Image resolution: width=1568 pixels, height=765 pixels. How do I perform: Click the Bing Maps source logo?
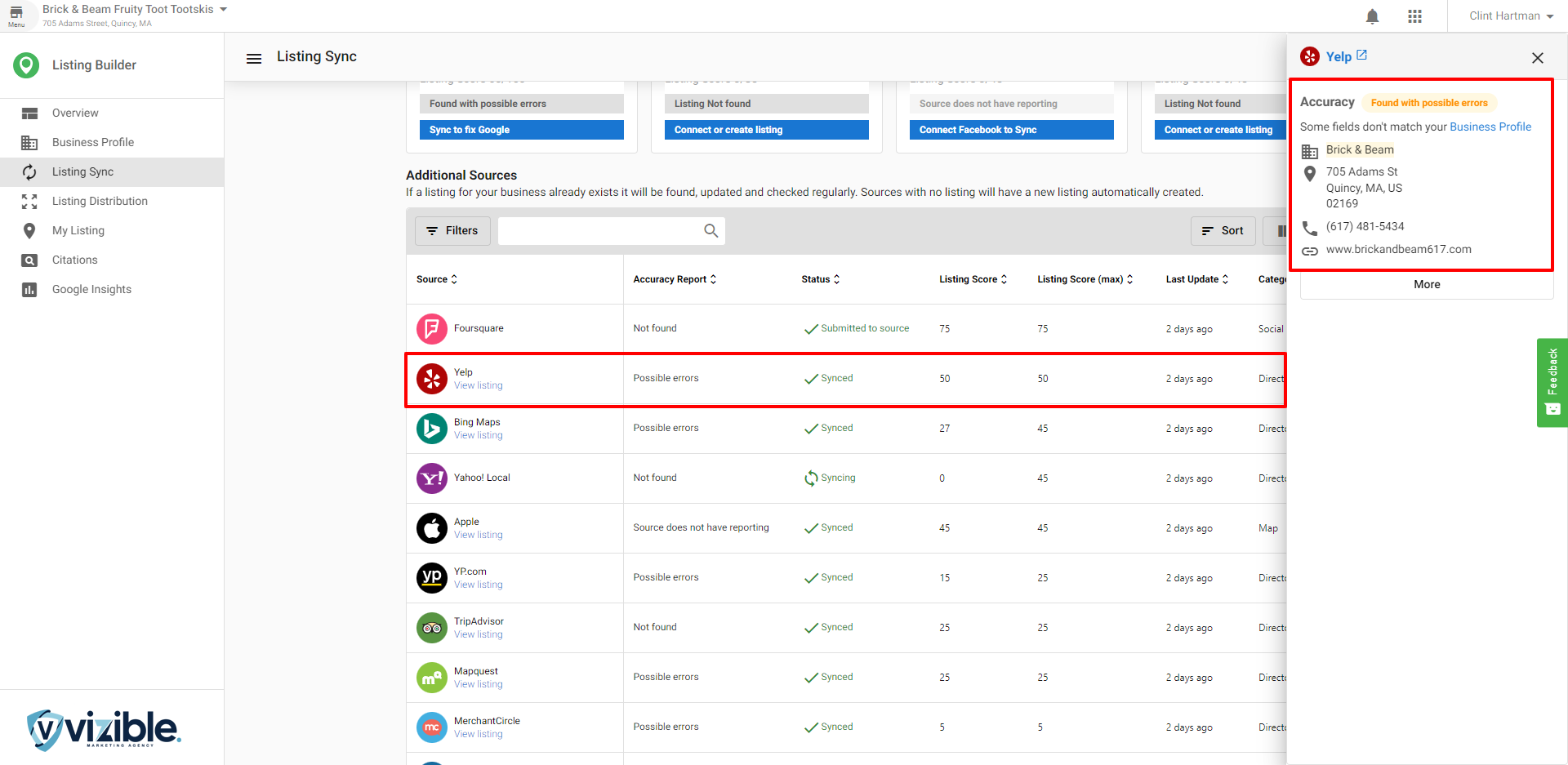(431, 429)
